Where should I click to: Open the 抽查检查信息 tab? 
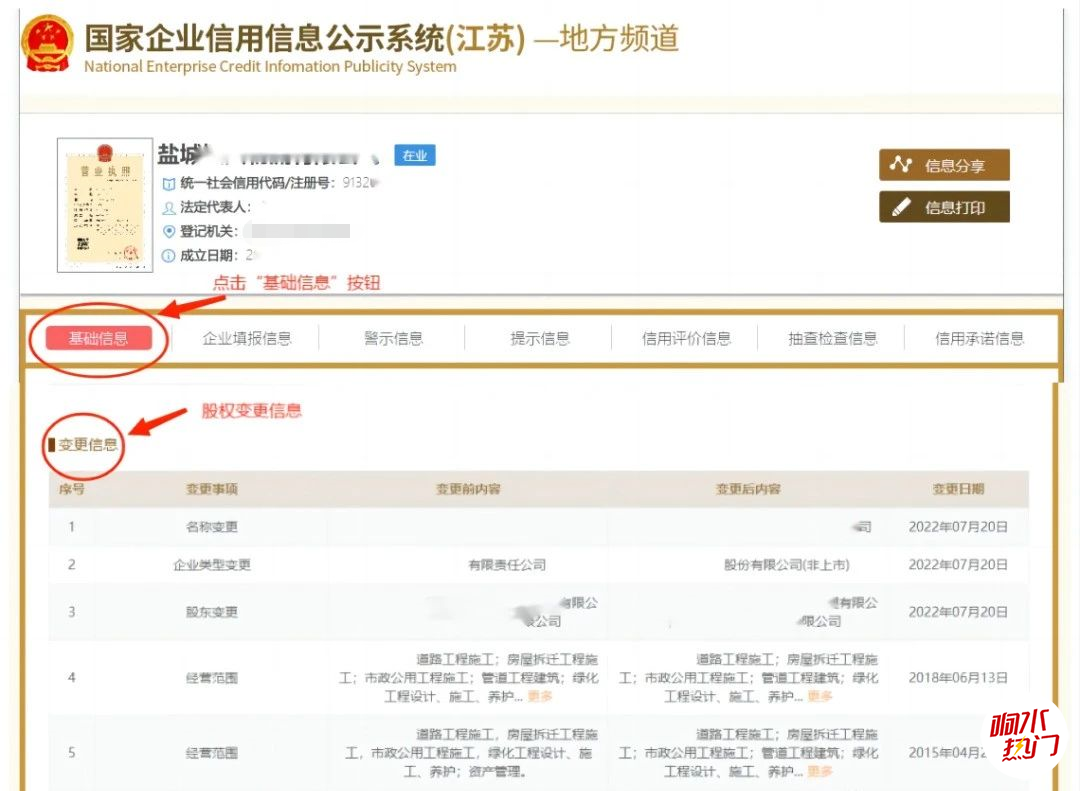click(833, 338)
